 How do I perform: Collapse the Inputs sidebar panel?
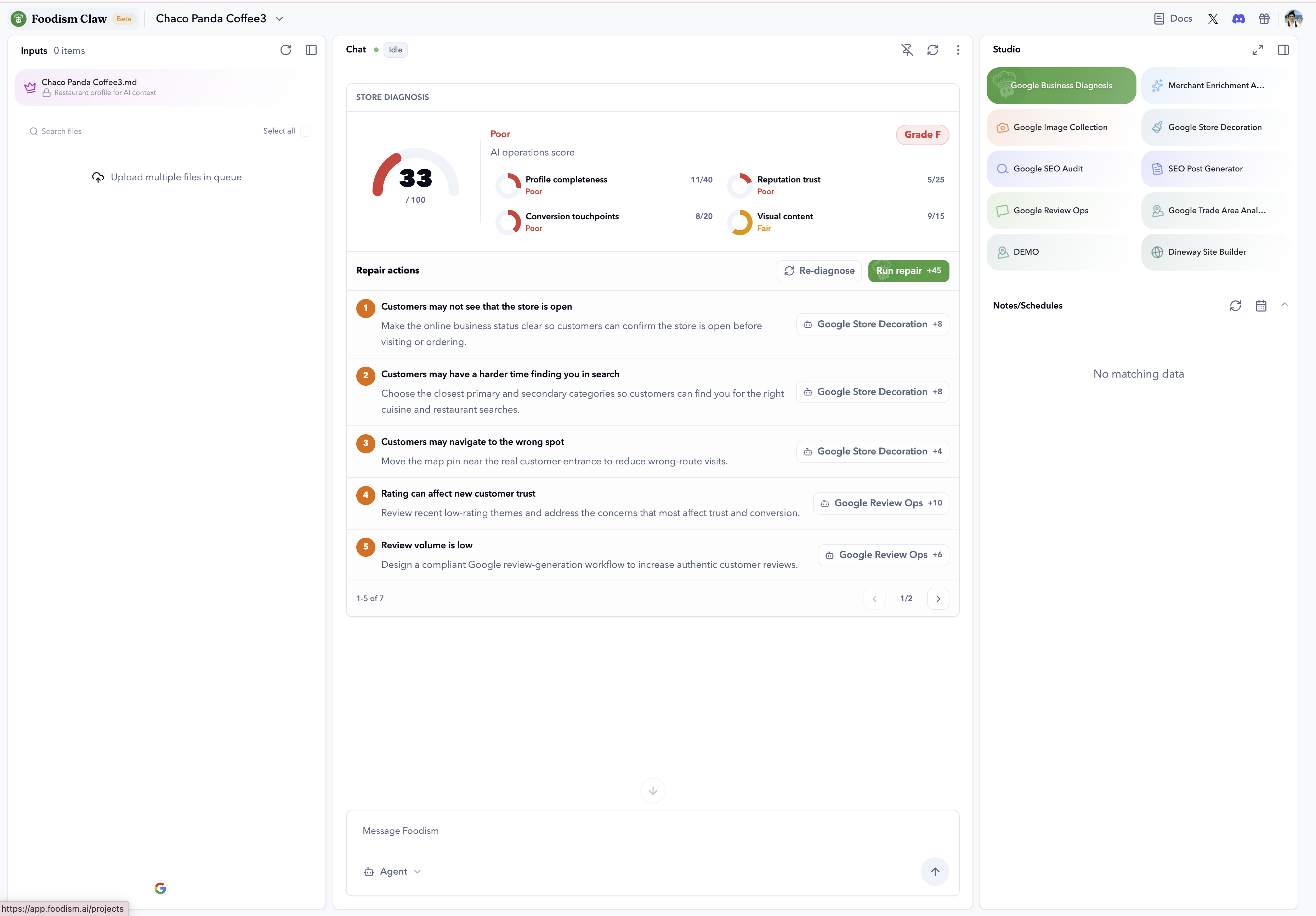click(x=311, y=50)
